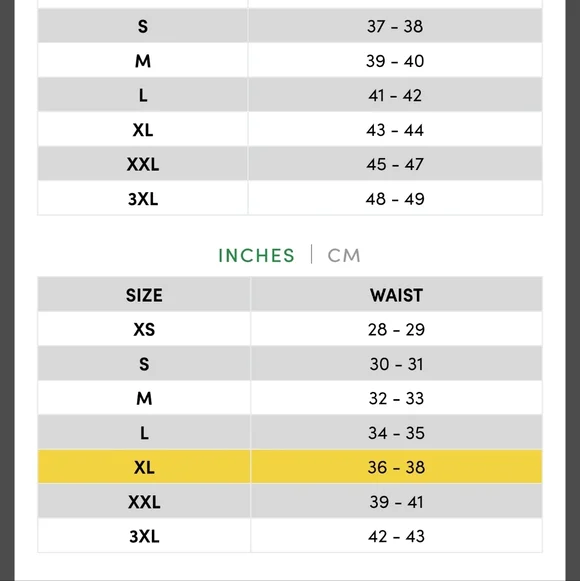Select the highlighted XL waist row
The width and height of the screenshot is (580, 581).
290,467
